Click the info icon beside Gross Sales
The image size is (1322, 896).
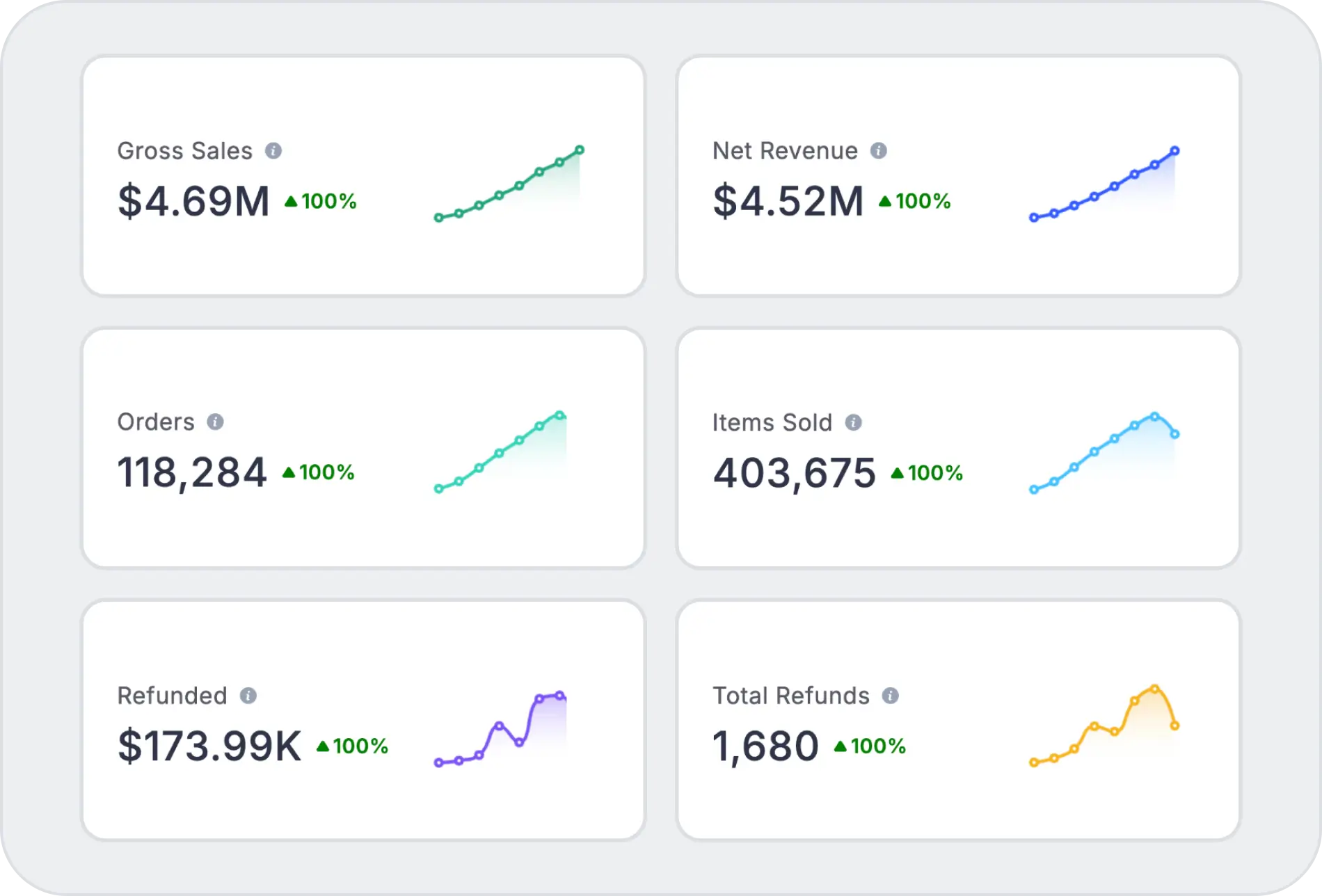273,151
